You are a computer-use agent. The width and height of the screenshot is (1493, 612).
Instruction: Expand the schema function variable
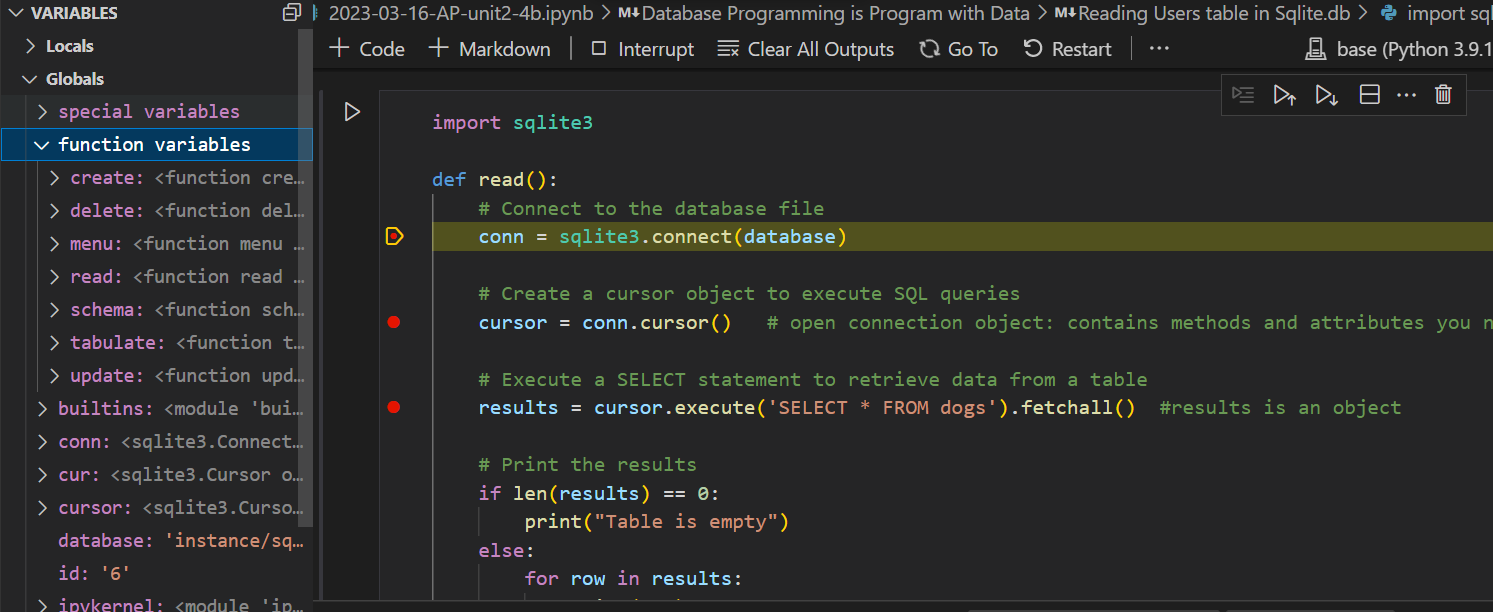coord(55,310)
